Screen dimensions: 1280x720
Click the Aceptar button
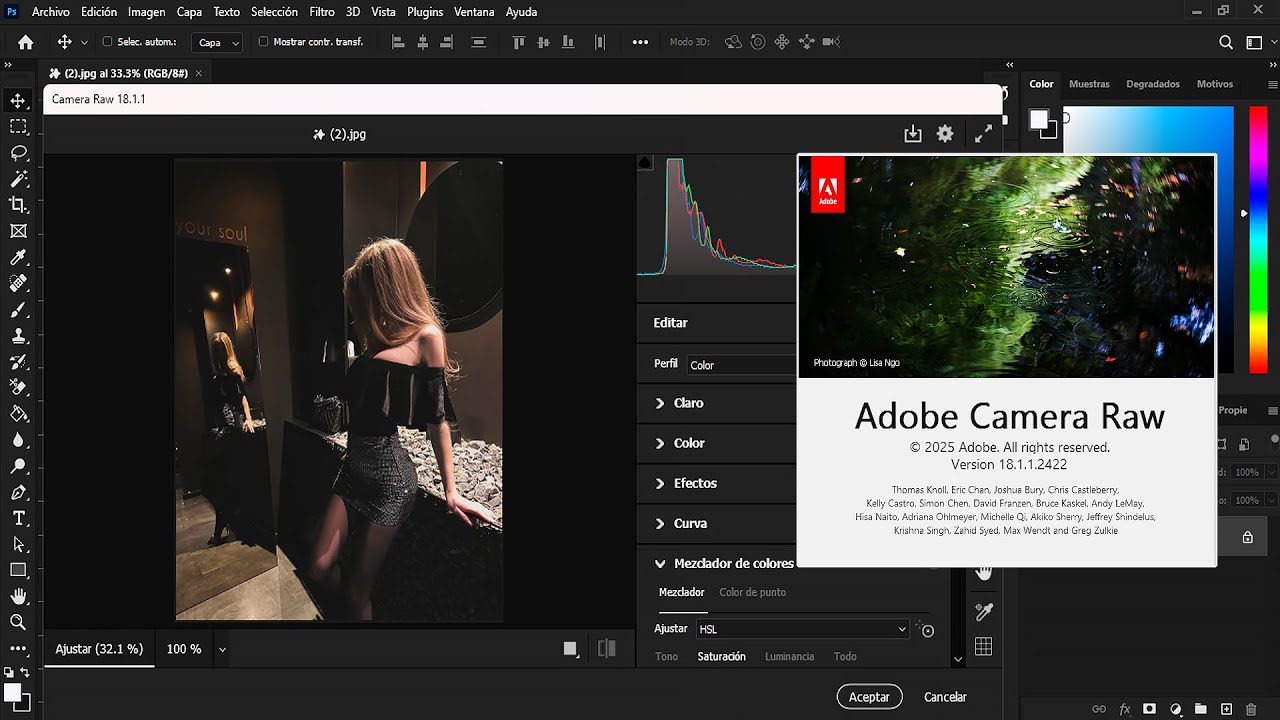point(869,697)
